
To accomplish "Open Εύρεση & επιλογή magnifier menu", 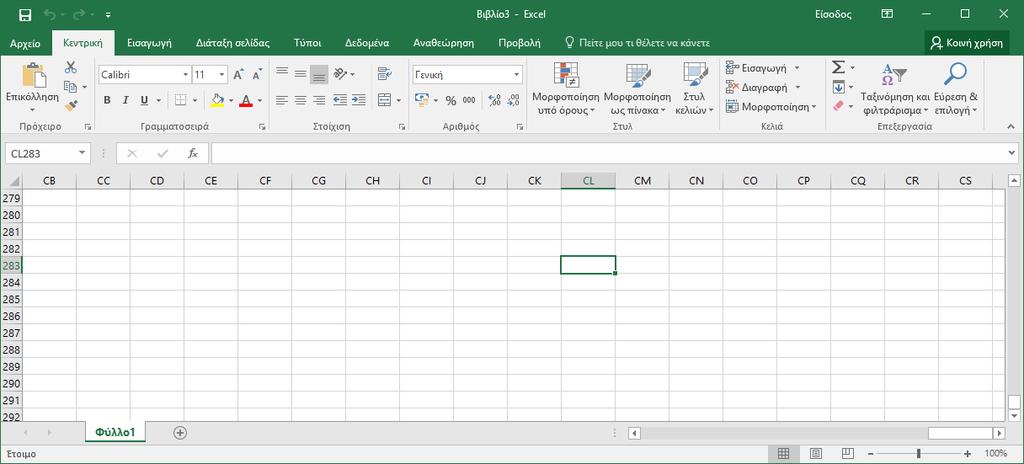I will point(955,88).
